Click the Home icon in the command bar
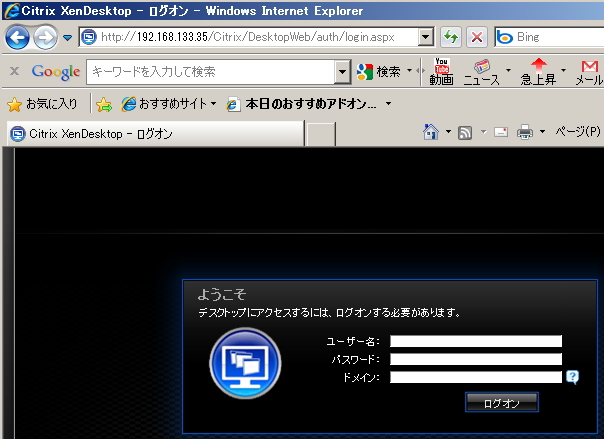 431,132
